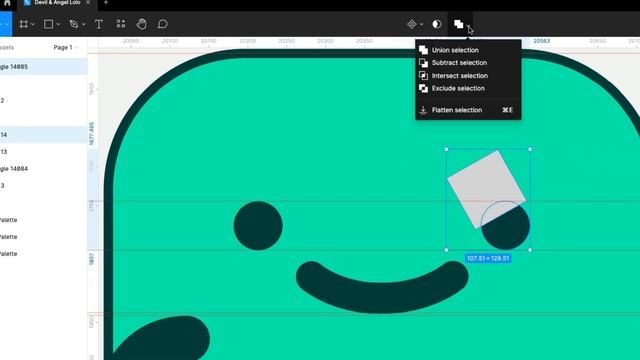Switch to the Assets panel tab
Viewport: 640px width, 360px height.
7,47
